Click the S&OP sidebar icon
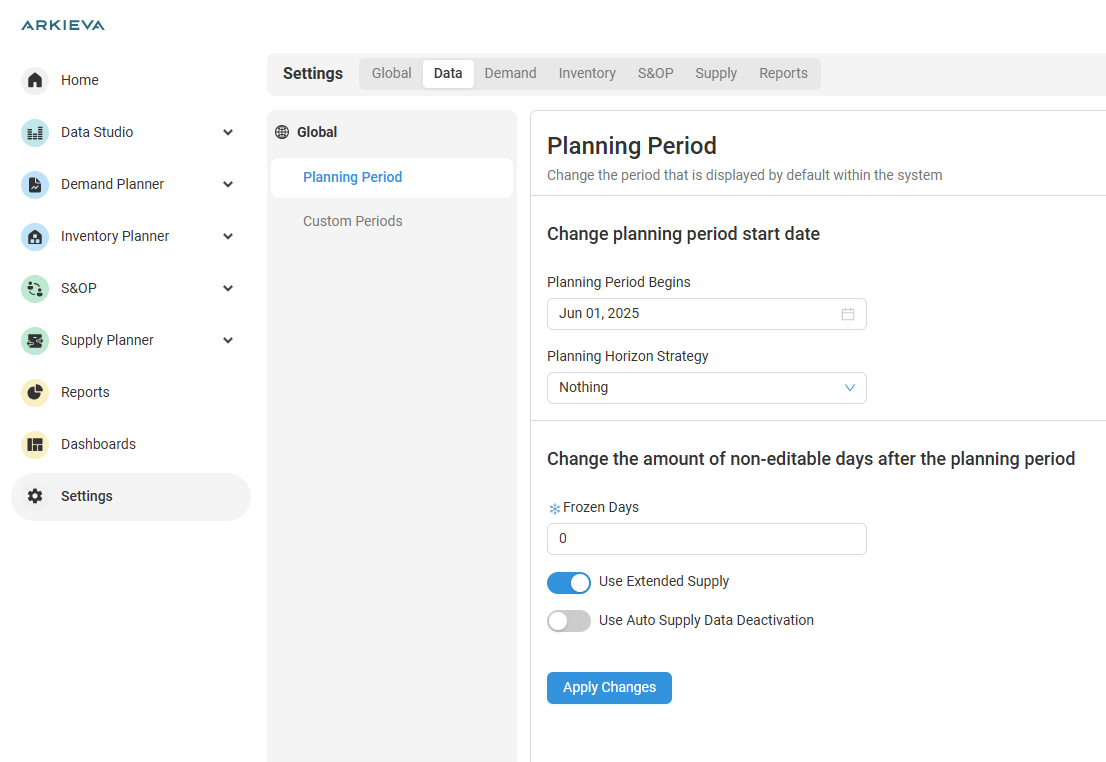The width and height of the screenshot is (1106, 762). (x=35, y=288)
